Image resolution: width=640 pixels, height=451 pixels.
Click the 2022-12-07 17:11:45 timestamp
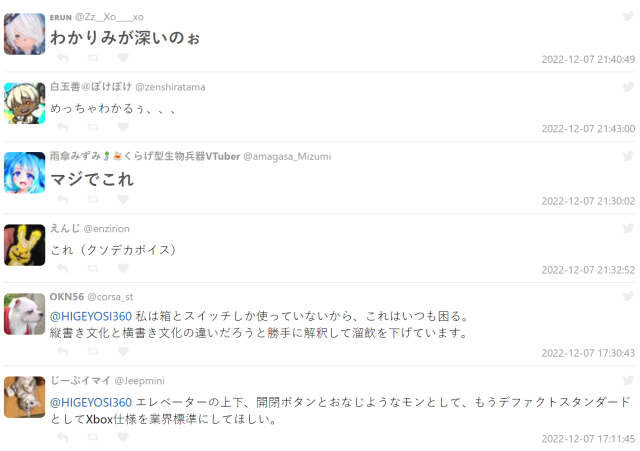click(588, 438)
